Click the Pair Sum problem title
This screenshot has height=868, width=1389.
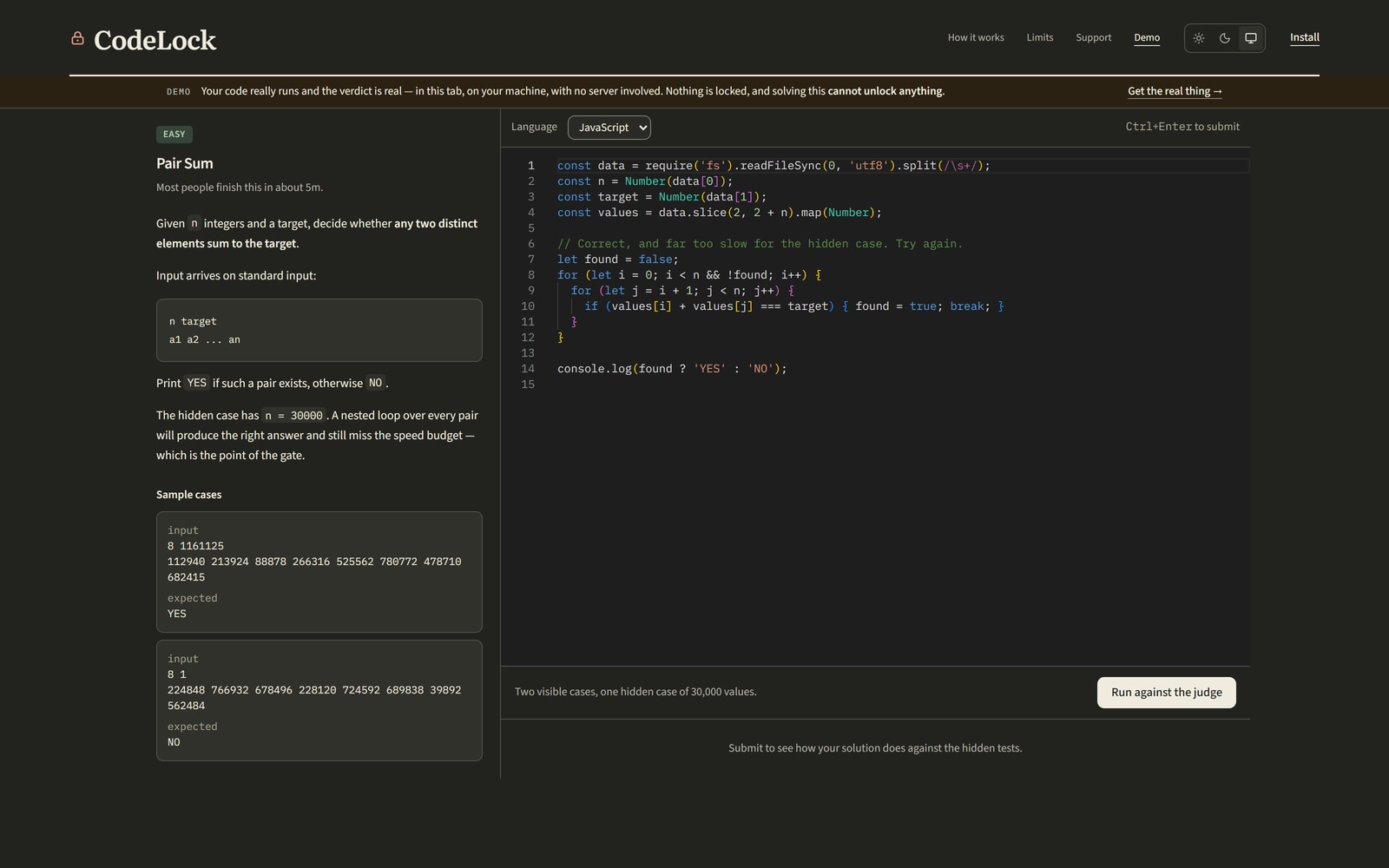185,163
